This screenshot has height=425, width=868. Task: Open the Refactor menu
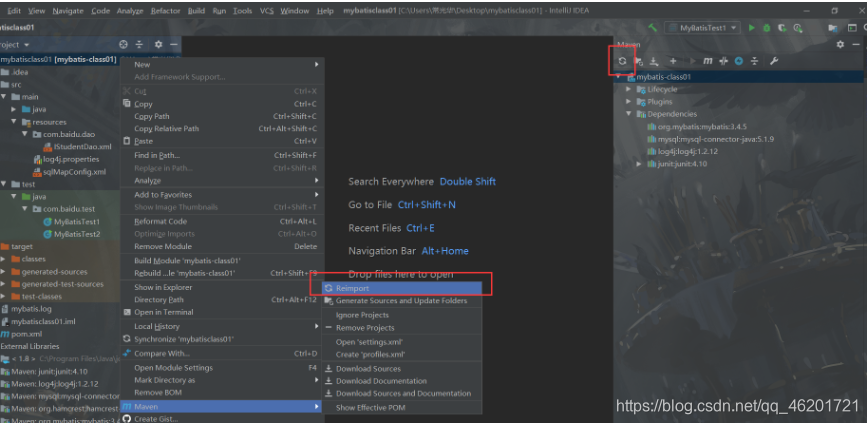click(x=166, y=11)
